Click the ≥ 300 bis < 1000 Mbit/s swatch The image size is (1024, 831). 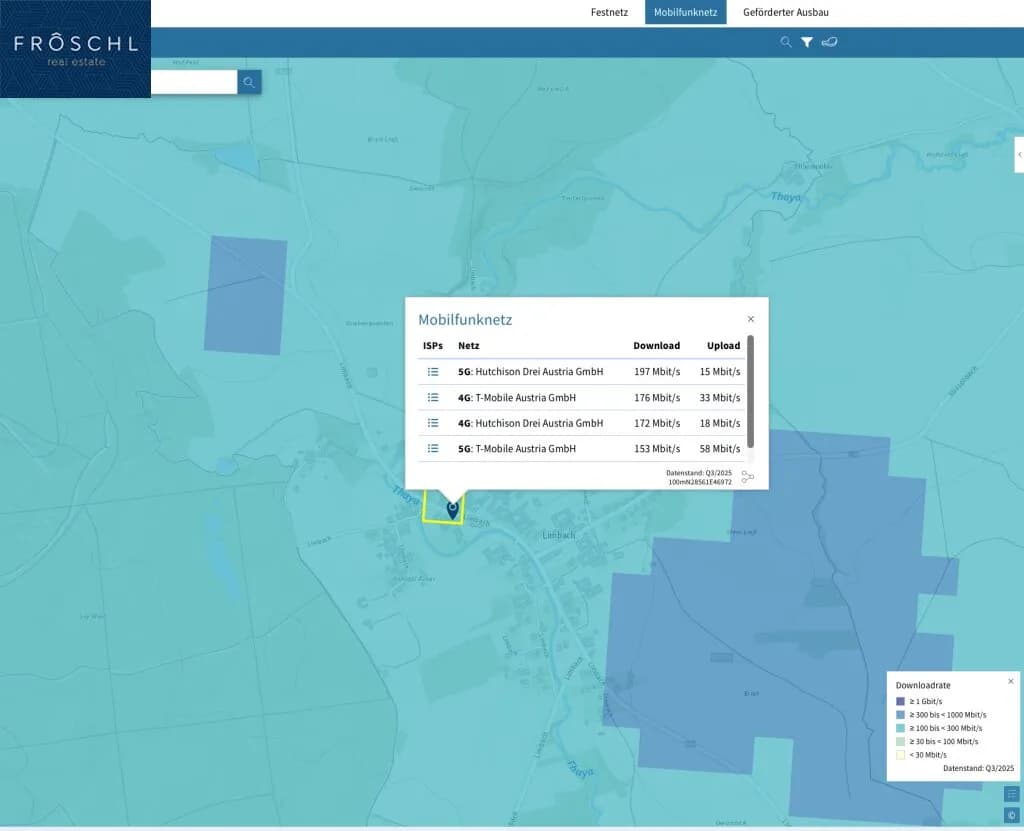(901, 715)
